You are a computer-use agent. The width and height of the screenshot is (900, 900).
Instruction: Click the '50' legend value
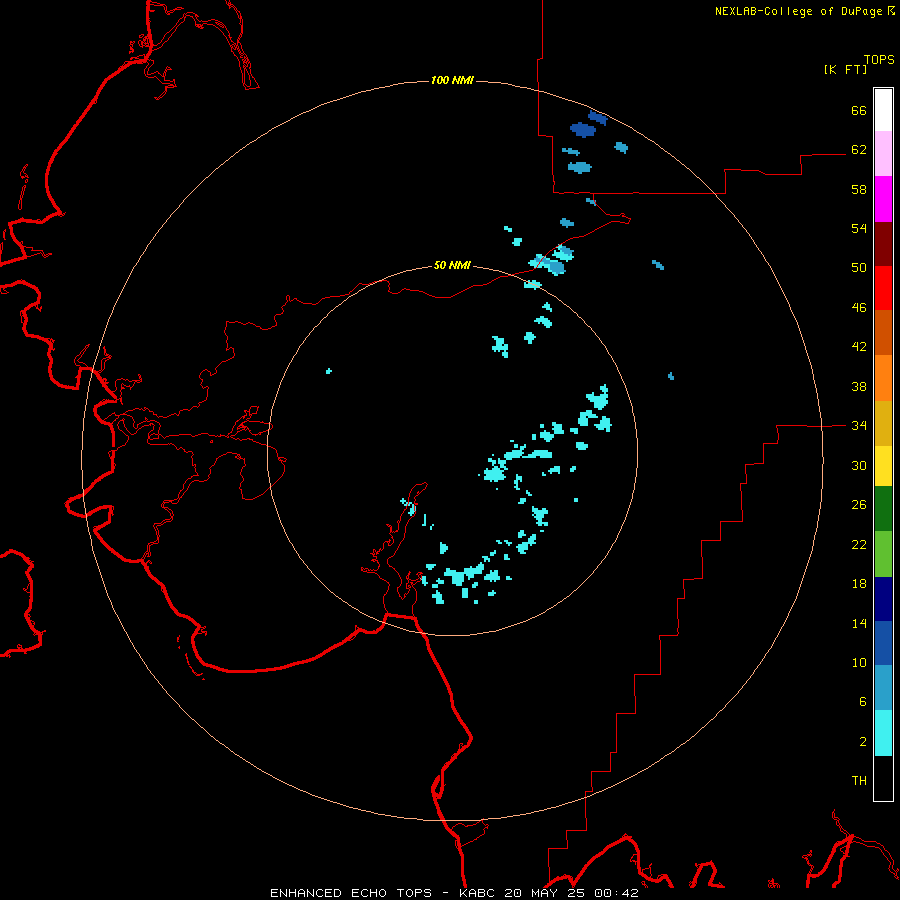859,268
